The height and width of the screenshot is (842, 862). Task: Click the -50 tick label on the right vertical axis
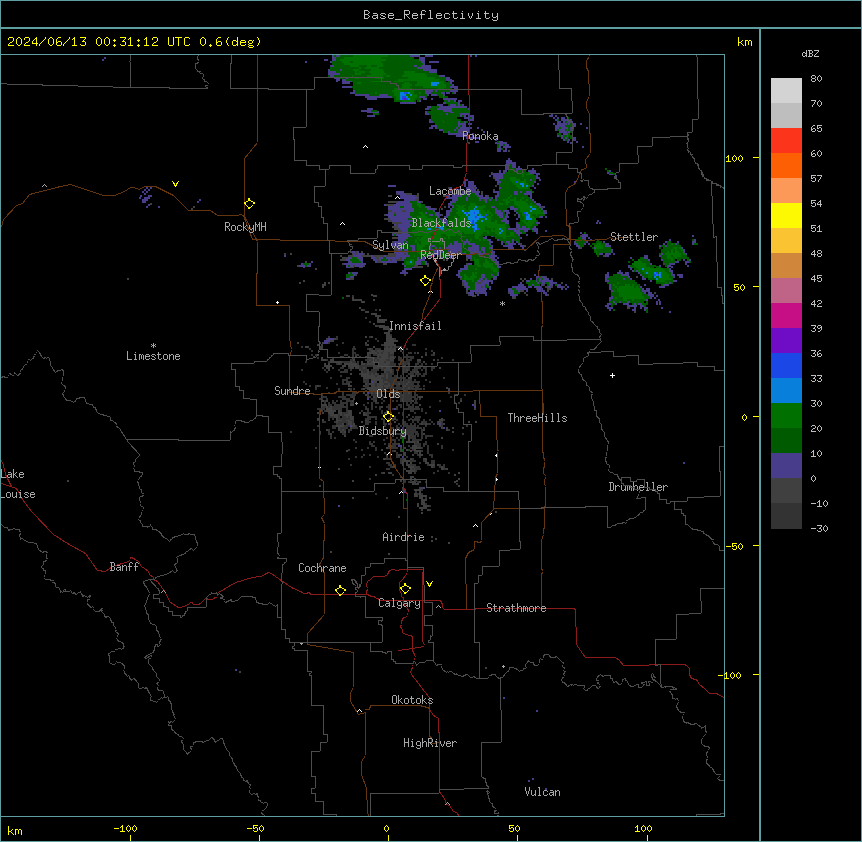734,546
